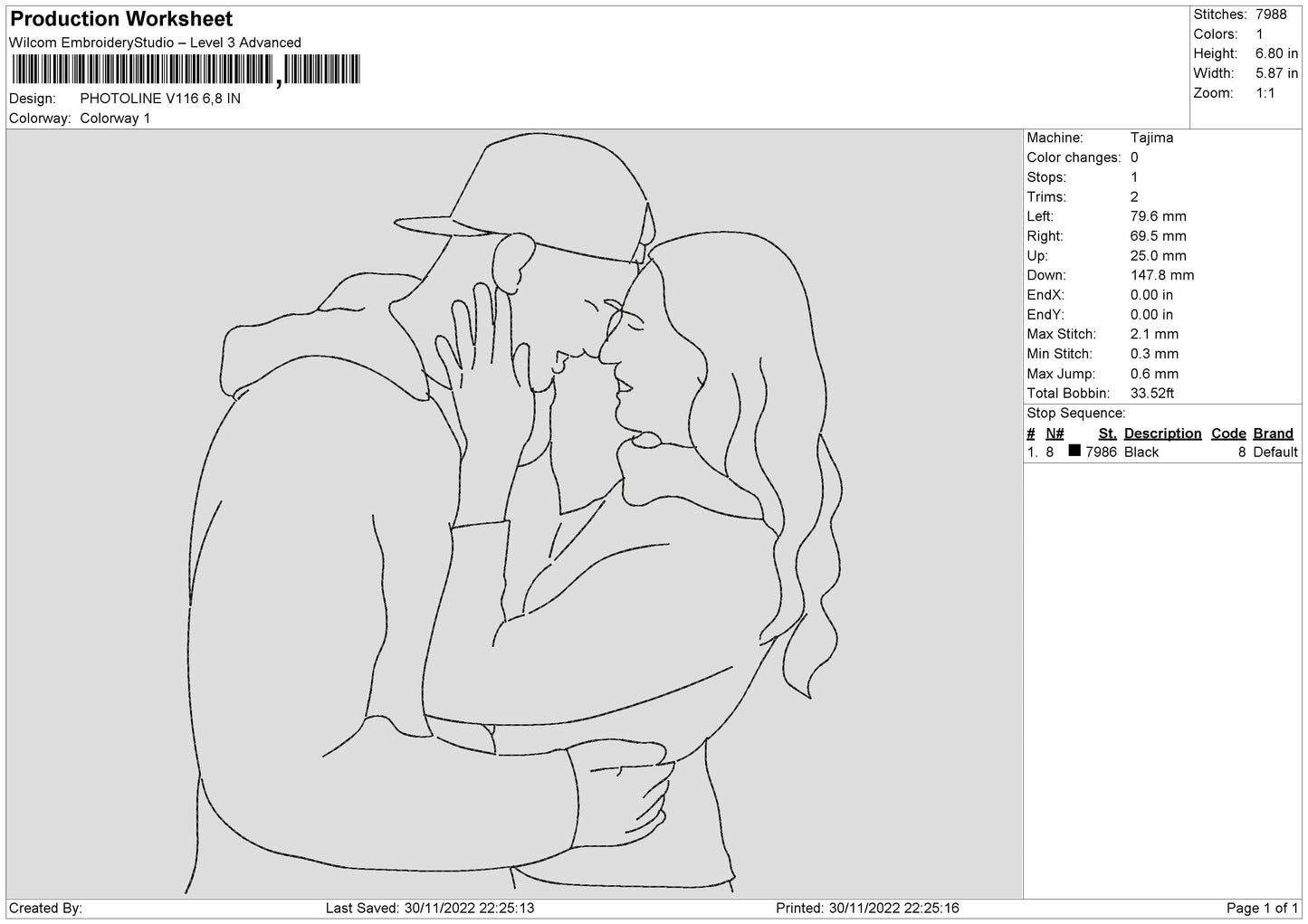Image resolution: width=1308 pixels, height=924 pixels.
Task: Click the Production Worksheet title
Action: [121, 19]
